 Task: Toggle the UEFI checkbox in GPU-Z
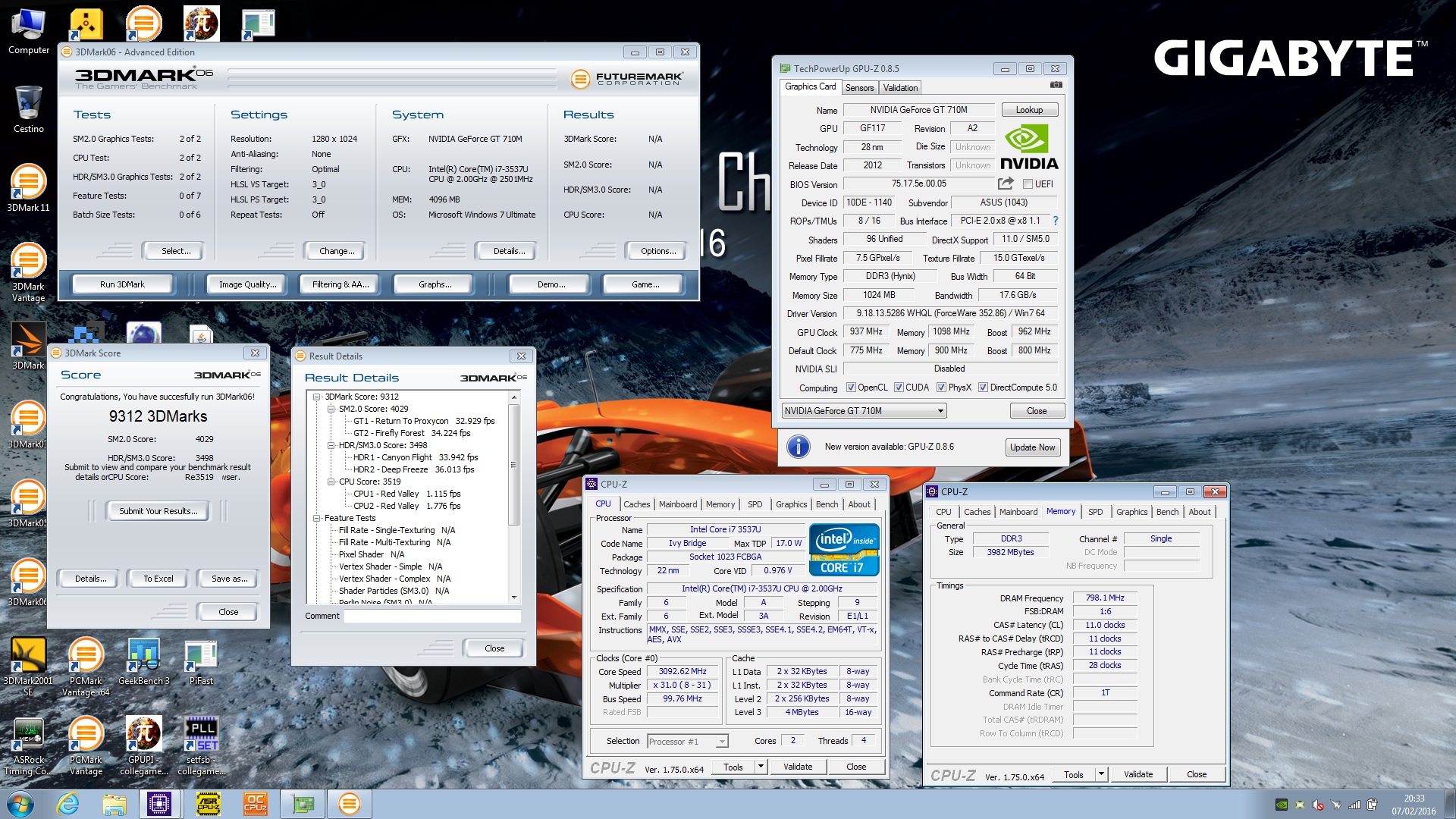pos(1028,184)
